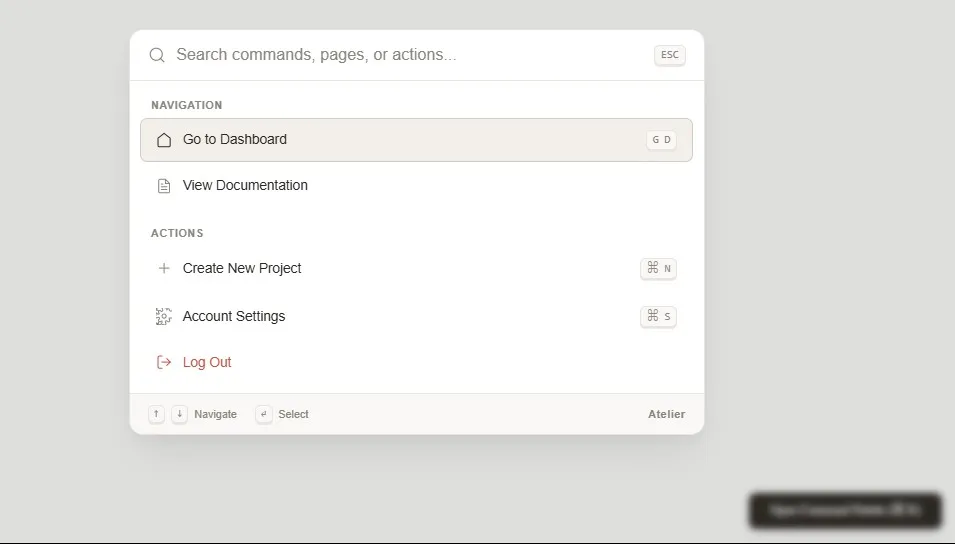Click the Navigate footer label

(215, 414)
